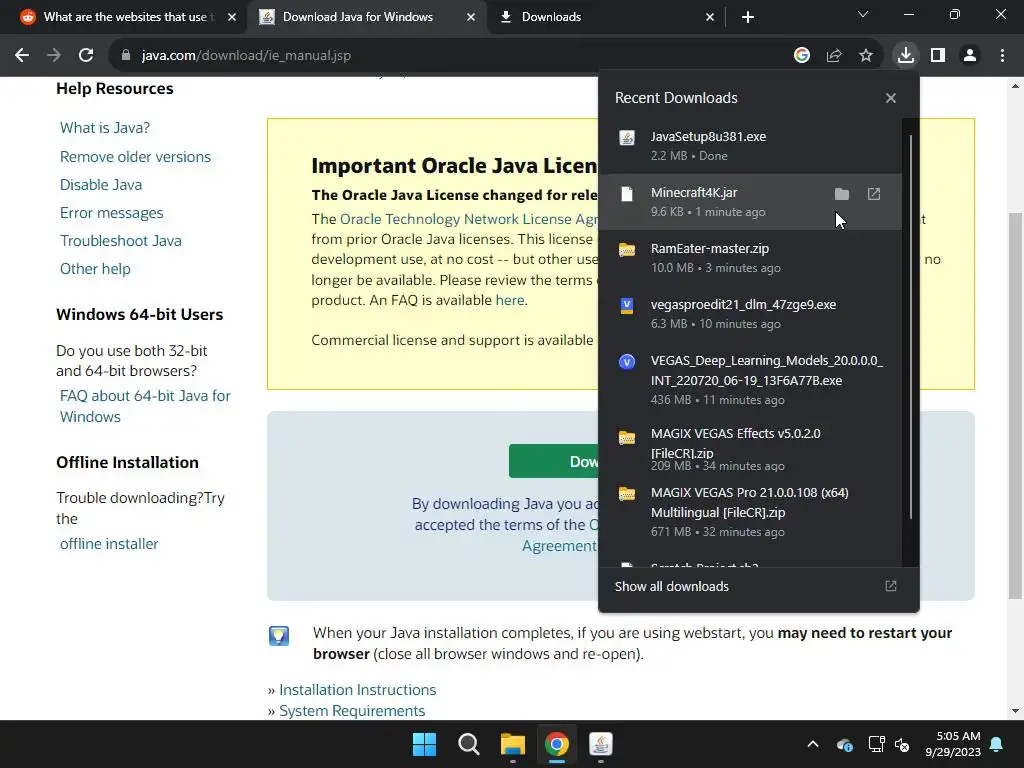
Task: Open System Requirements link
Action: point(352,711)
